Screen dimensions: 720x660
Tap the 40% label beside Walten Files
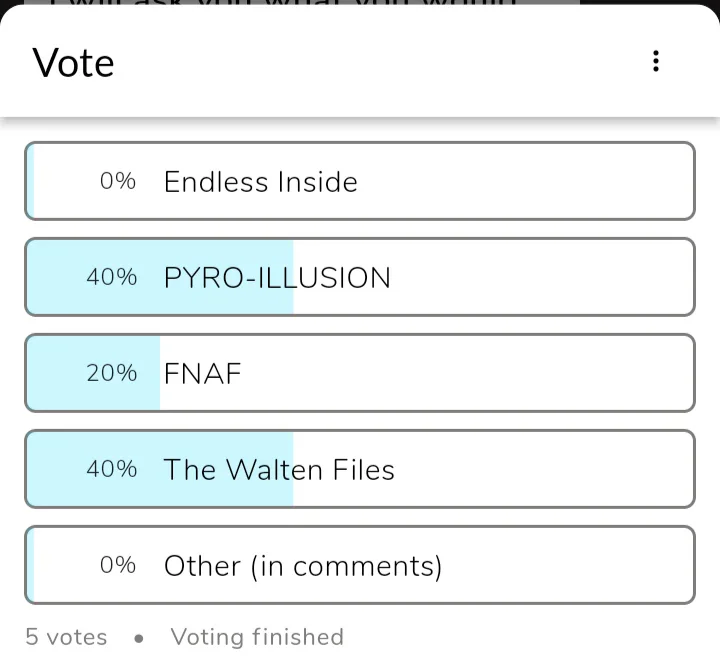tap(112, 469)
